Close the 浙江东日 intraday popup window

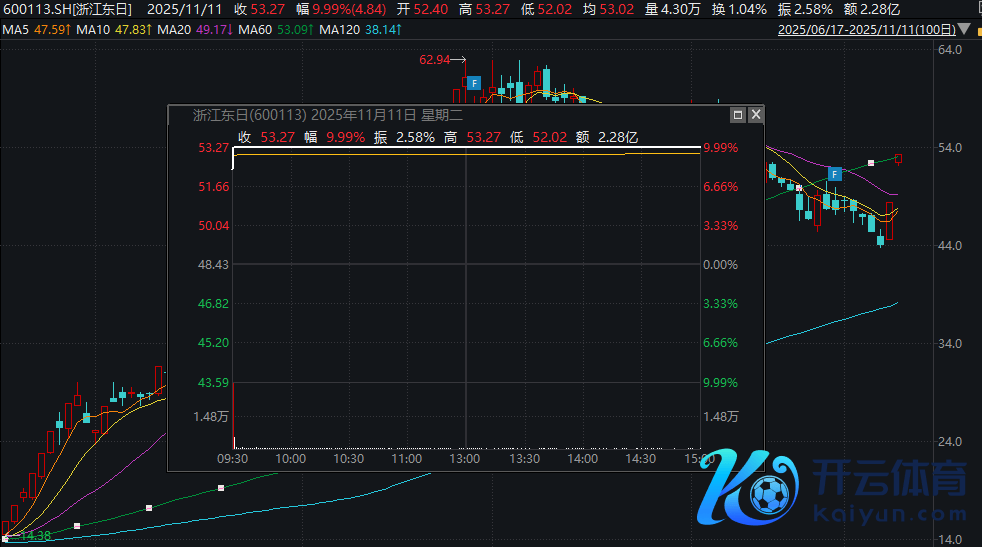pos(756,115)
